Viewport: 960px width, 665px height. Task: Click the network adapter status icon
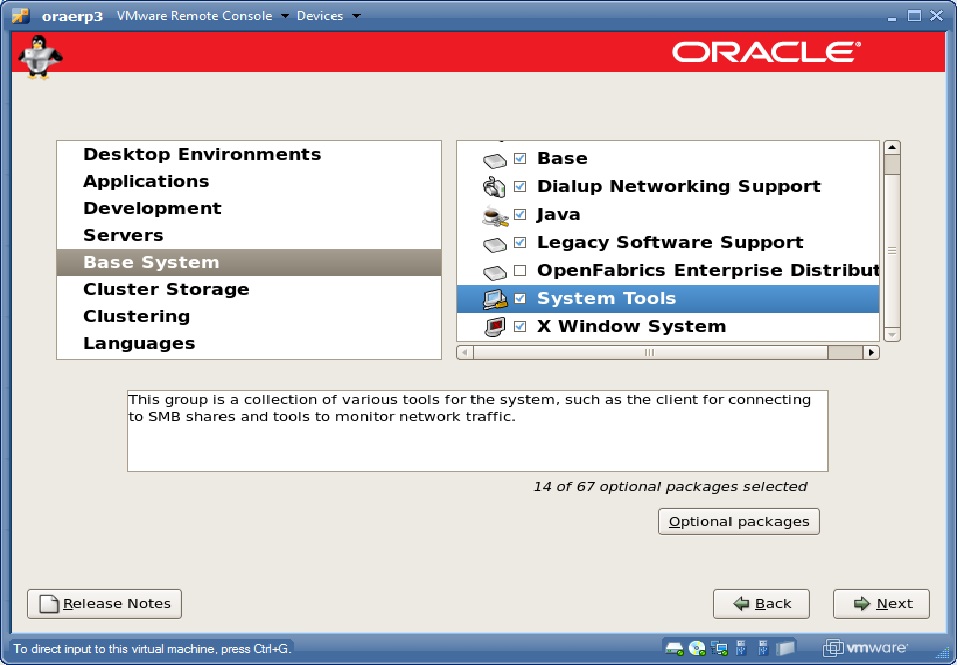(718, 647)
